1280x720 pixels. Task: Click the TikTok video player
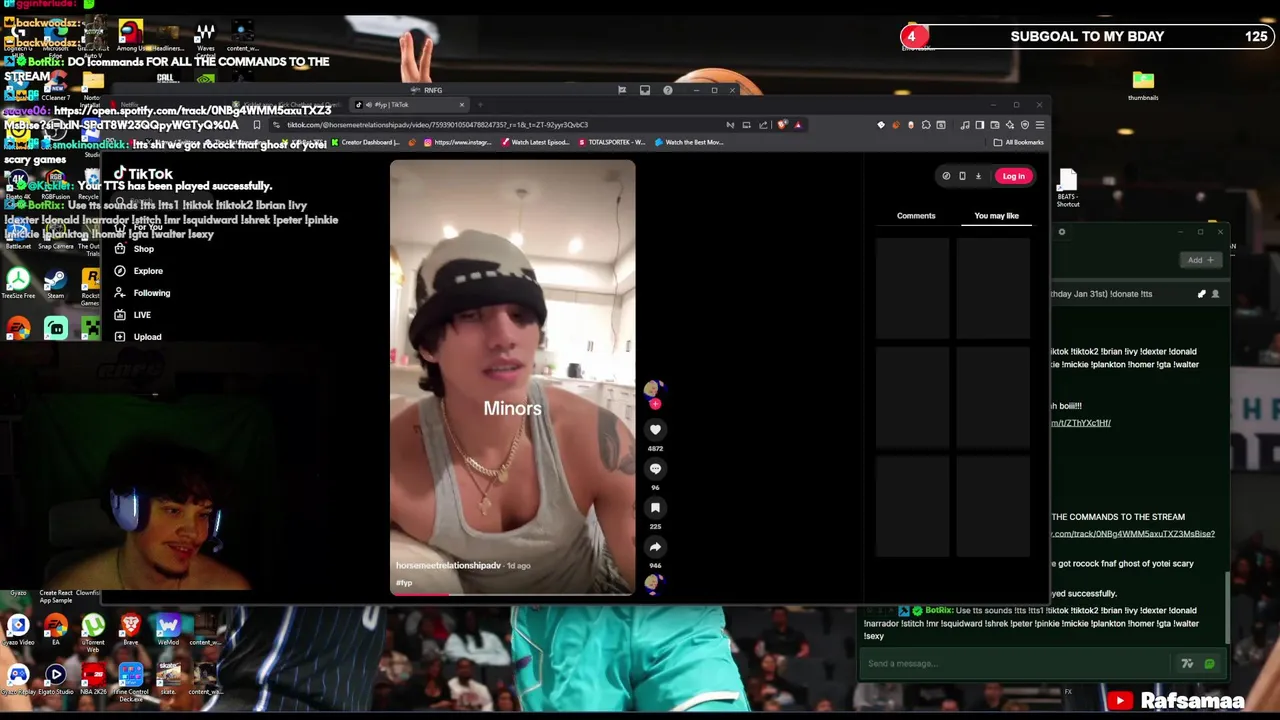point(512,378)
